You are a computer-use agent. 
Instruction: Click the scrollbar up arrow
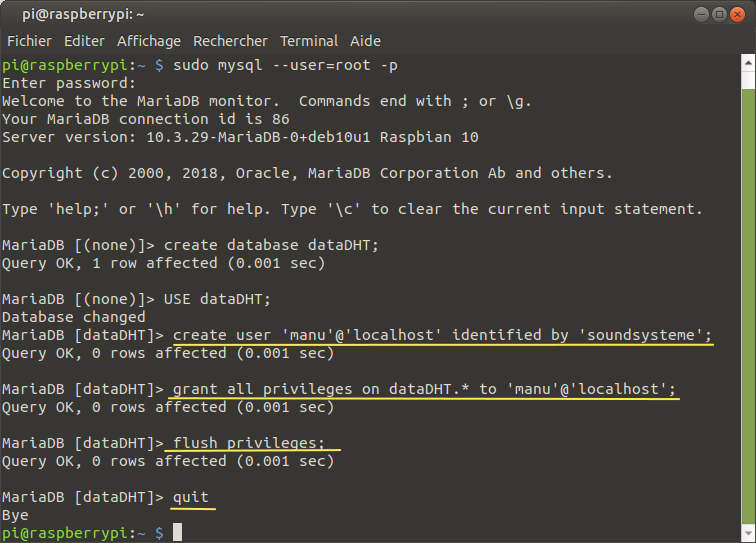coord(748,63)
